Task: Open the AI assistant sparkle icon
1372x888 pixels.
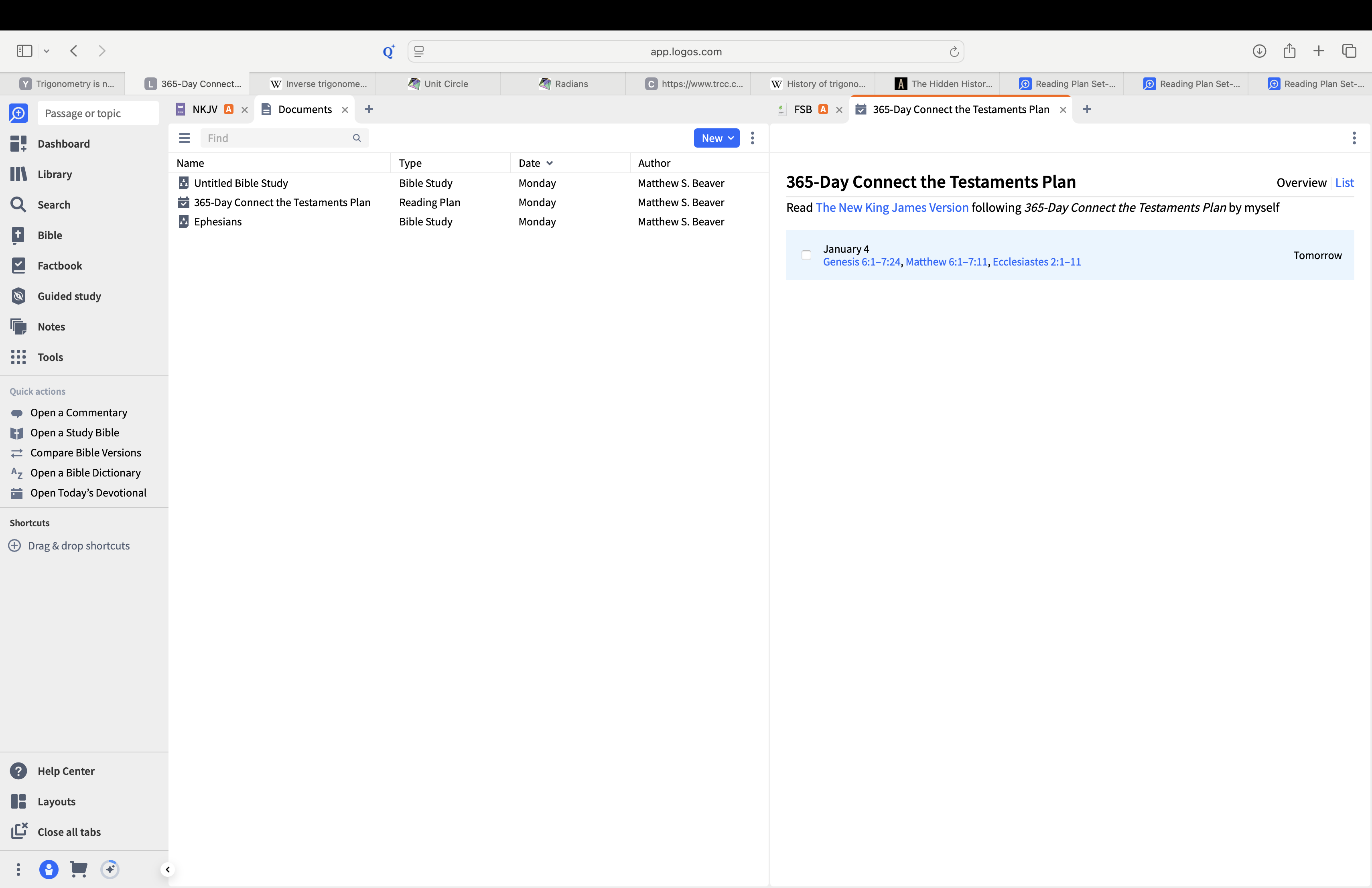Action: pyautogui.click(x=110, y=870)
